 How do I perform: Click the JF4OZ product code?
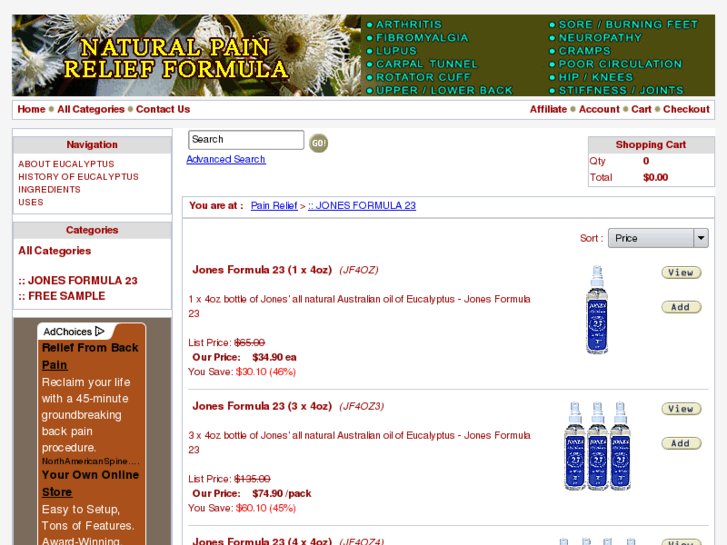358,270
